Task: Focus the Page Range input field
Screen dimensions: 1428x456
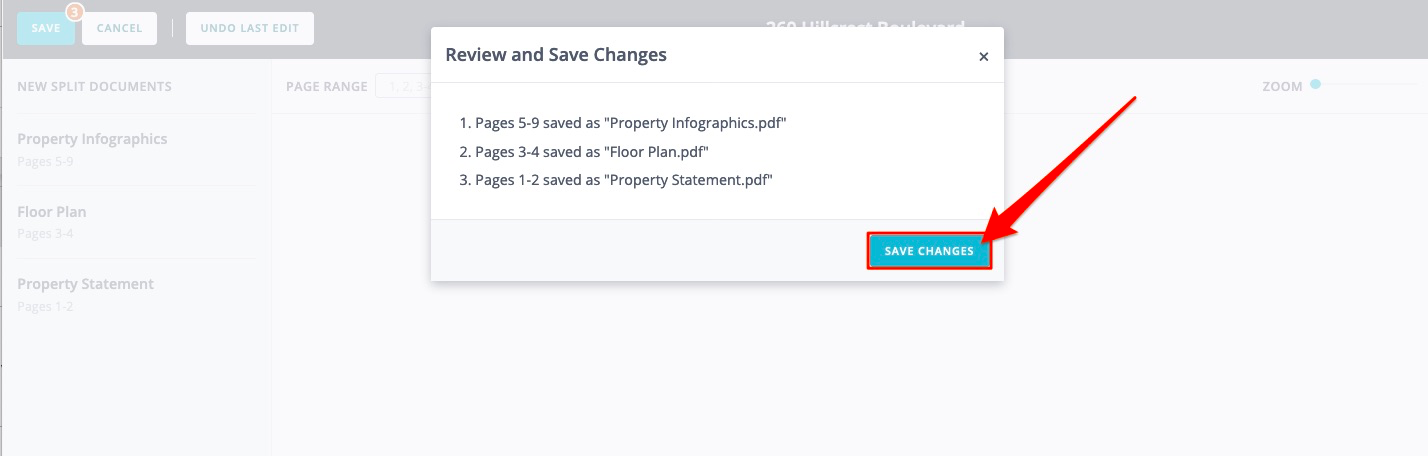Action: pos(402,87)
